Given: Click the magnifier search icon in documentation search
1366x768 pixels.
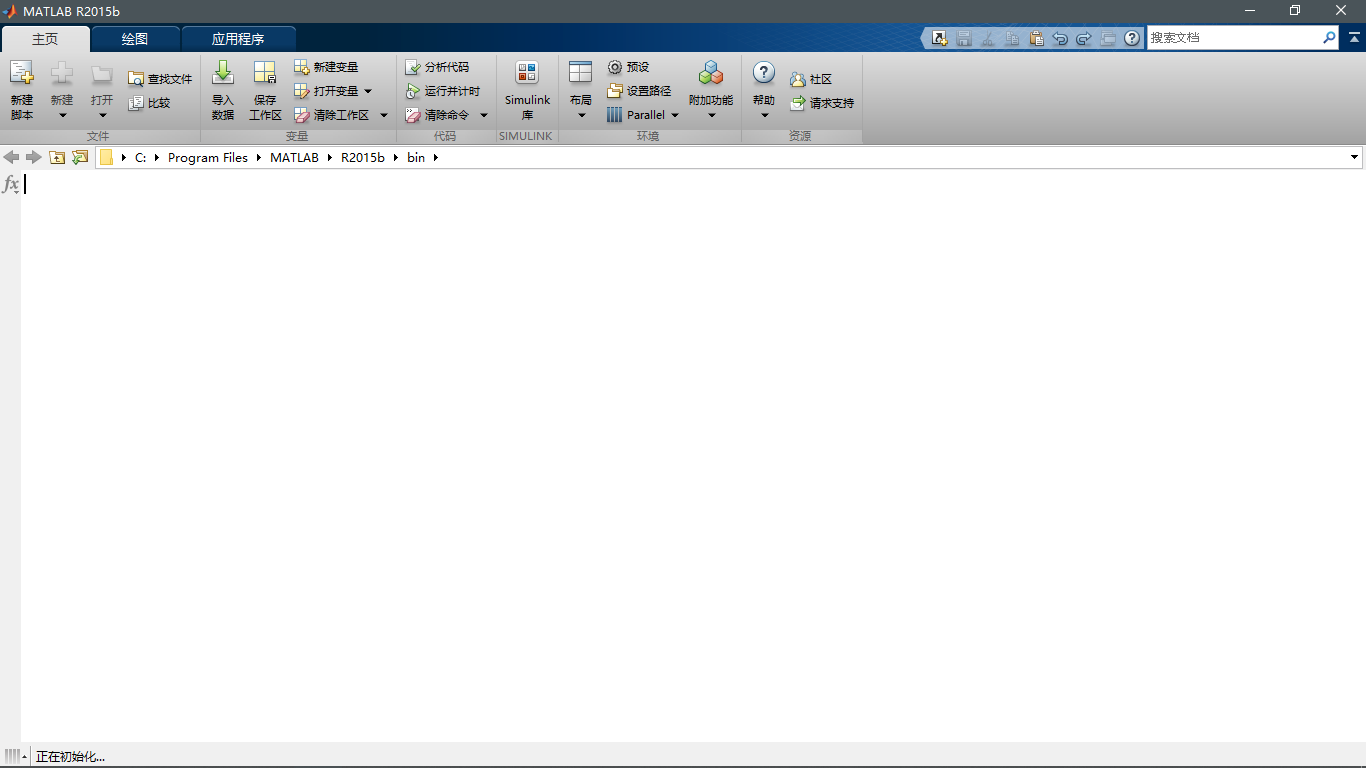Looking at the screenshot, I should coord(1329,37).
